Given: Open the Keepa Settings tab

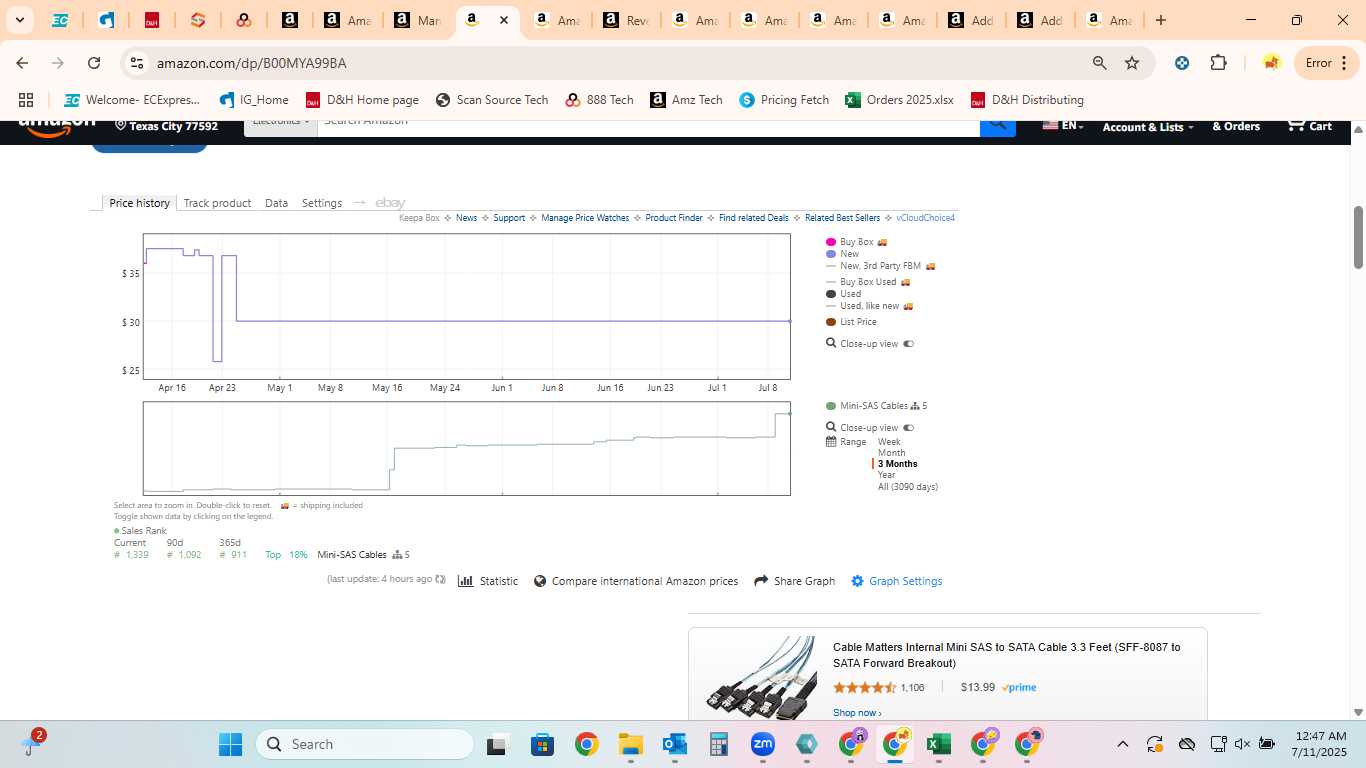Looking at the screenshot, I should [x=322, y=203].
